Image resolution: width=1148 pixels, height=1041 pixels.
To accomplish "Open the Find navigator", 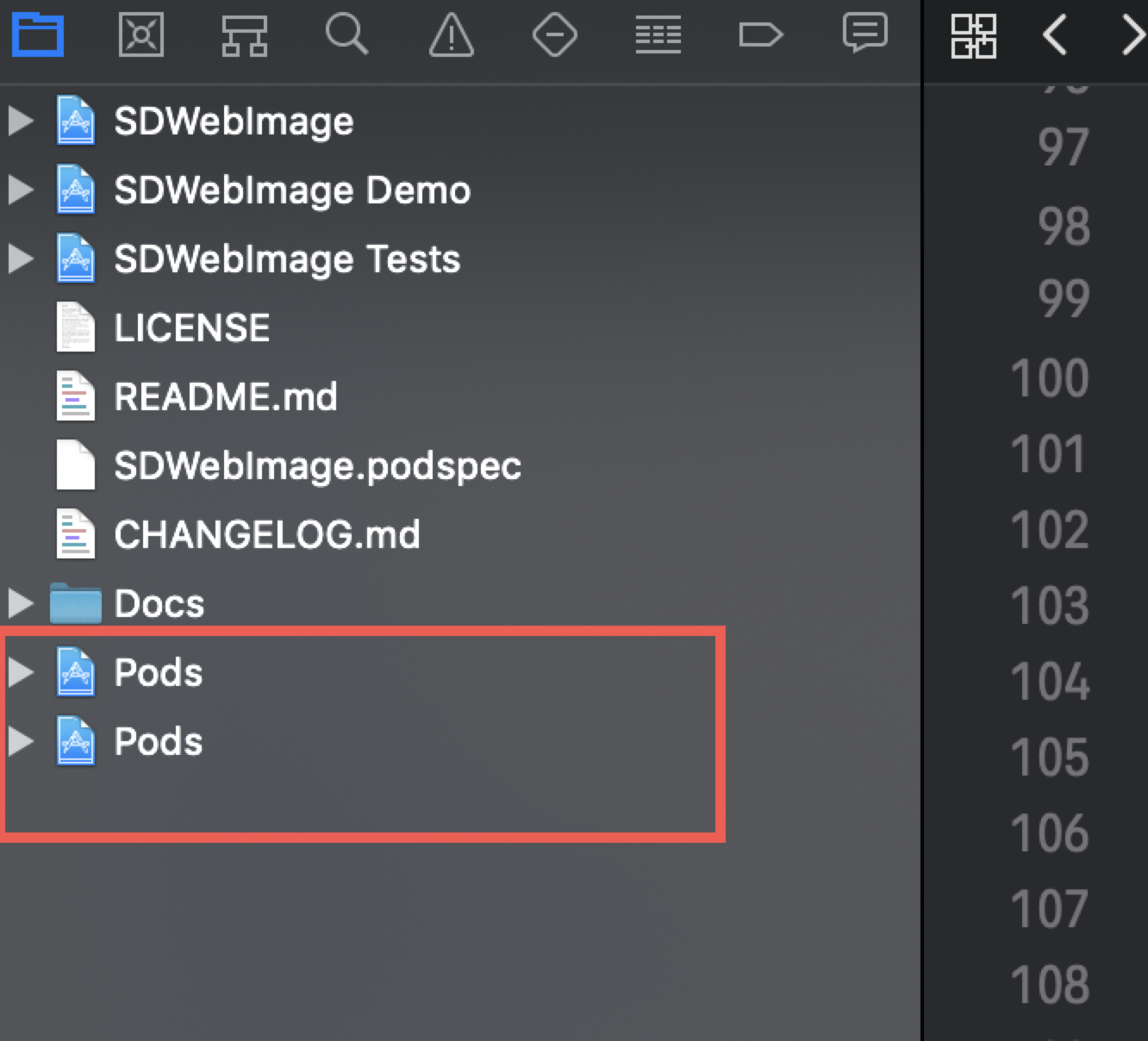I will 347,35.
